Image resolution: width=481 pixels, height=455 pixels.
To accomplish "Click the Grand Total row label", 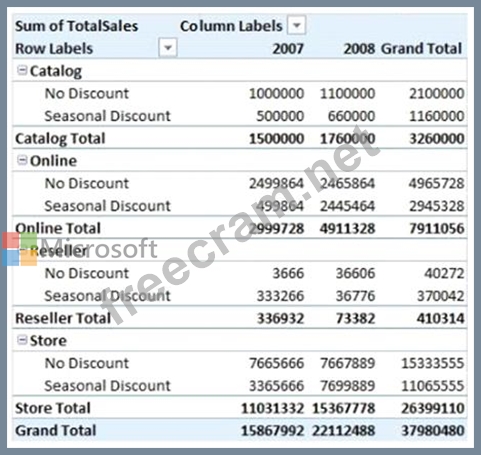I will pos(56,430).
